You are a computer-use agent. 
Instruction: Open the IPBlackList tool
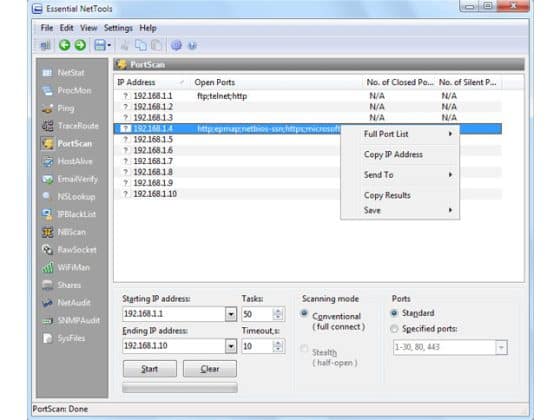[x=69, y=214]
